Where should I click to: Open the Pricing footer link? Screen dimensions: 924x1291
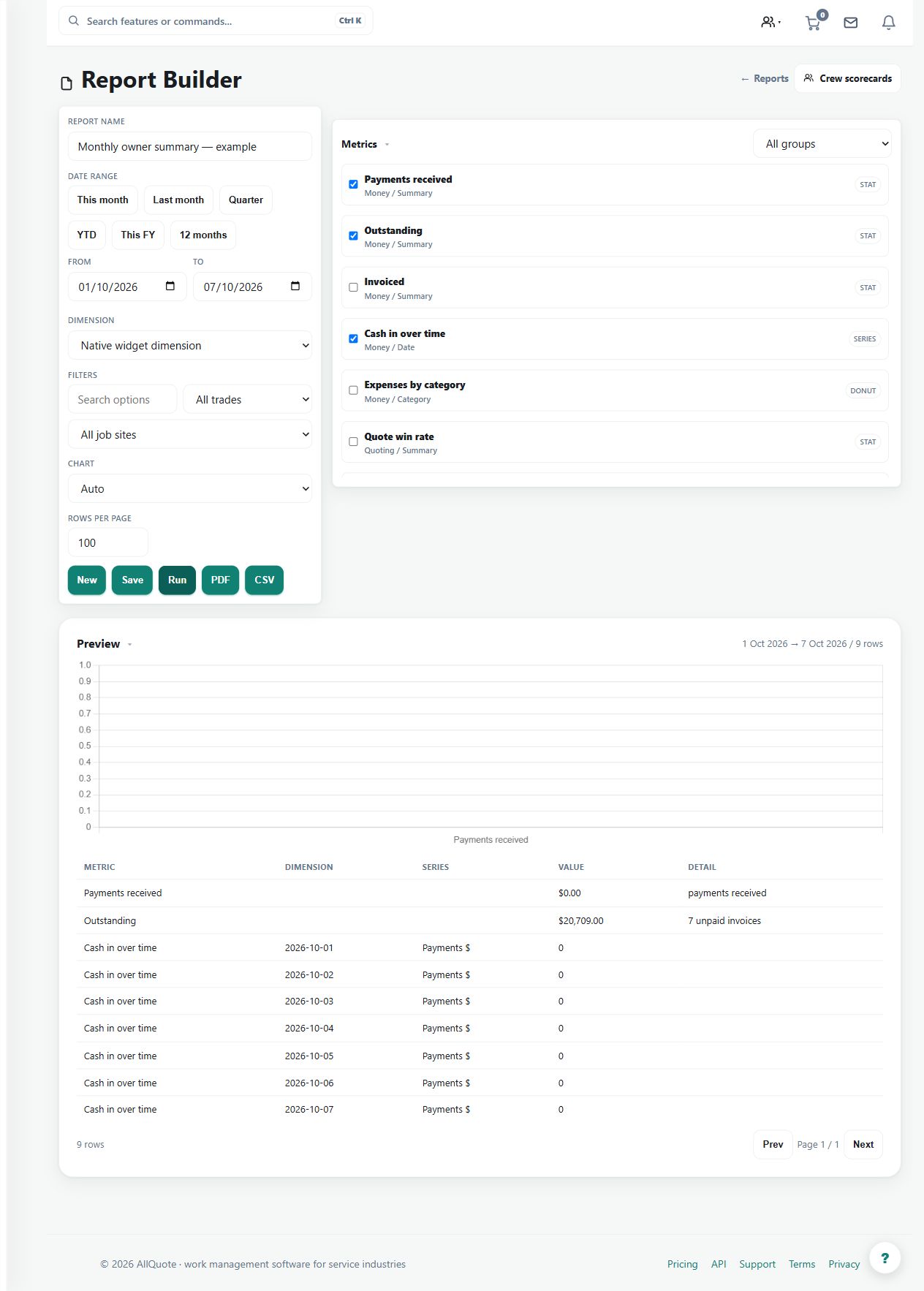pos(682,1264)
